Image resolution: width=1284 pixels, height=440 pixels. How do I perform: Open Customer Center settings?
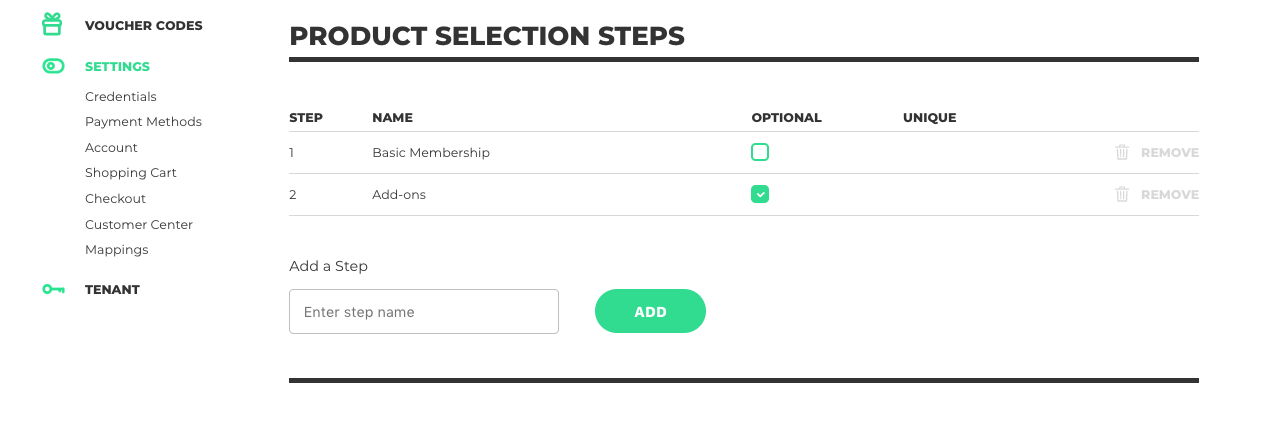pos(139,225)
